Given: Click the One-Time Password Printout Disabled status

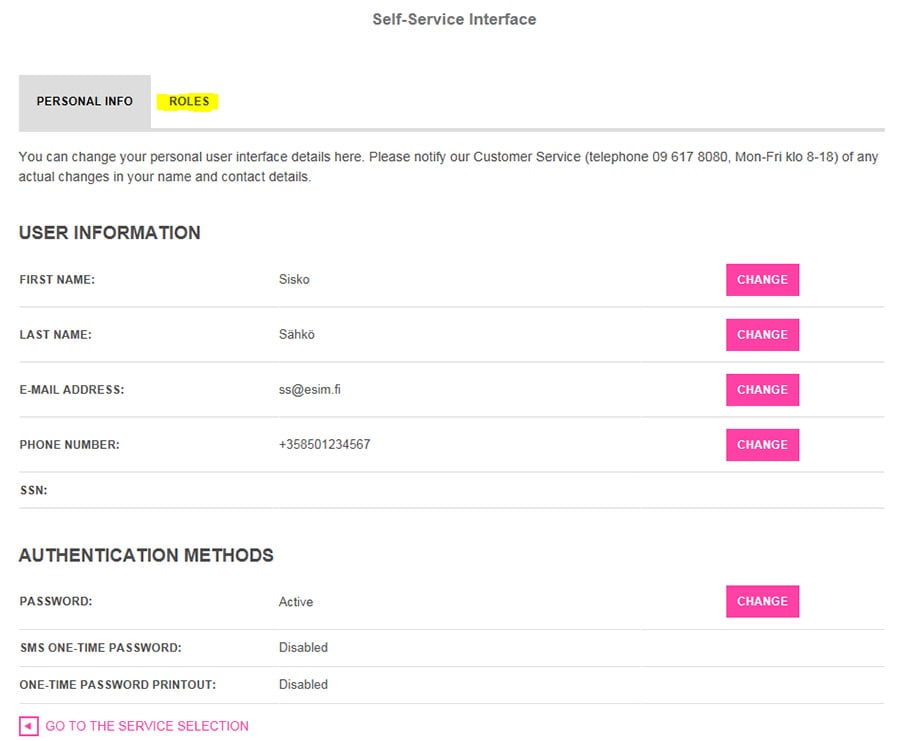Looking at the screenshot, I should (303, 685).
